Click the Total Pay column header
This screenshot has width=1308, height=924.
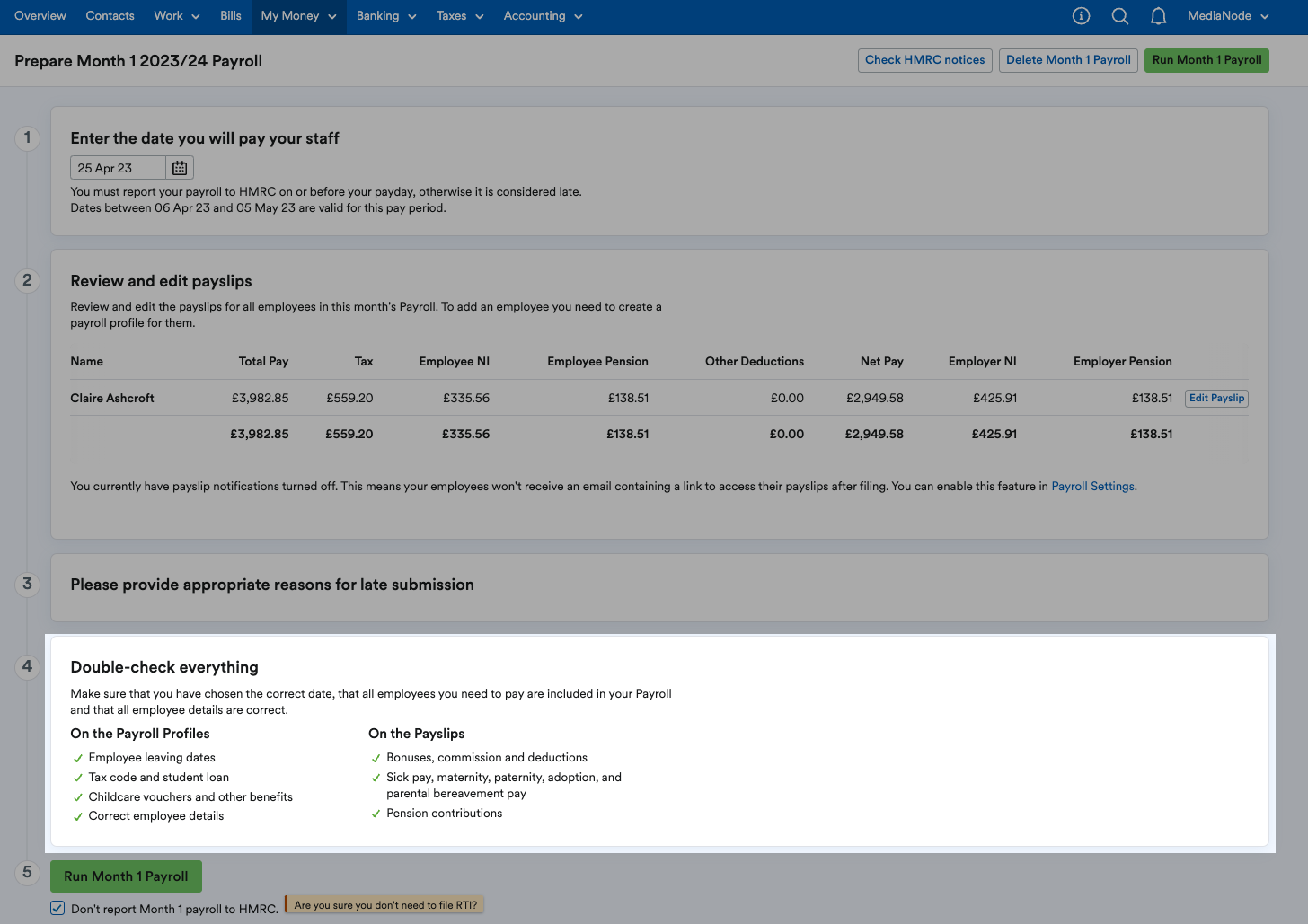tap(263, 362)
